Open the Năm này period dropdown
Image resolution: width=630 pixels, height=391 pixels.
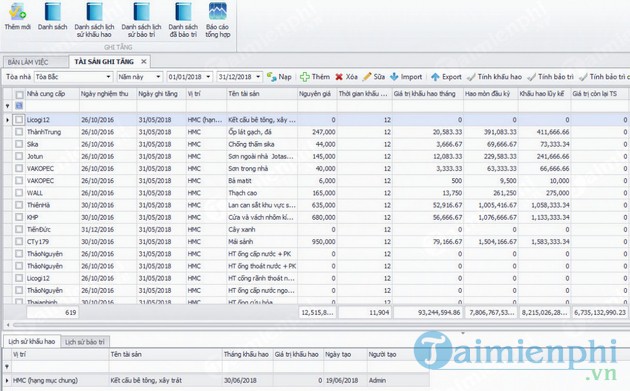tap(158, 77)
